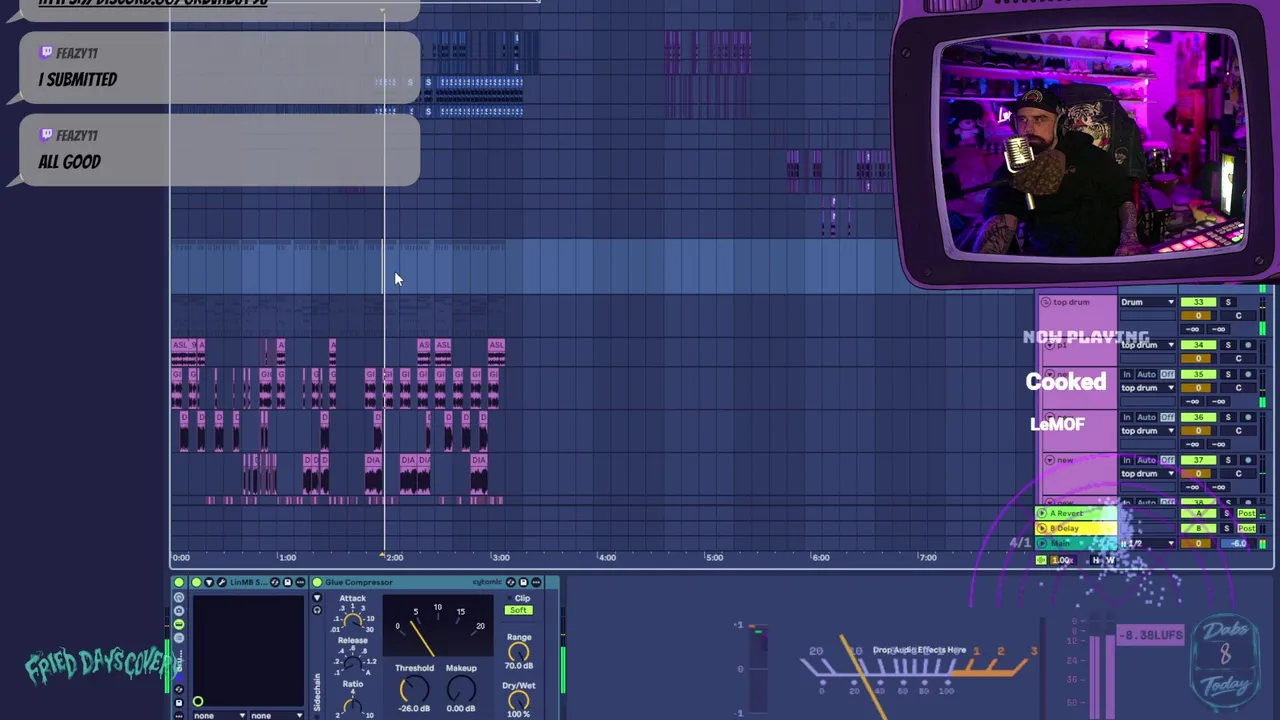This screenshot has width=1280, height=720.
Task: Toggle the rack activator in the device chain
Action: coord(179,582)
